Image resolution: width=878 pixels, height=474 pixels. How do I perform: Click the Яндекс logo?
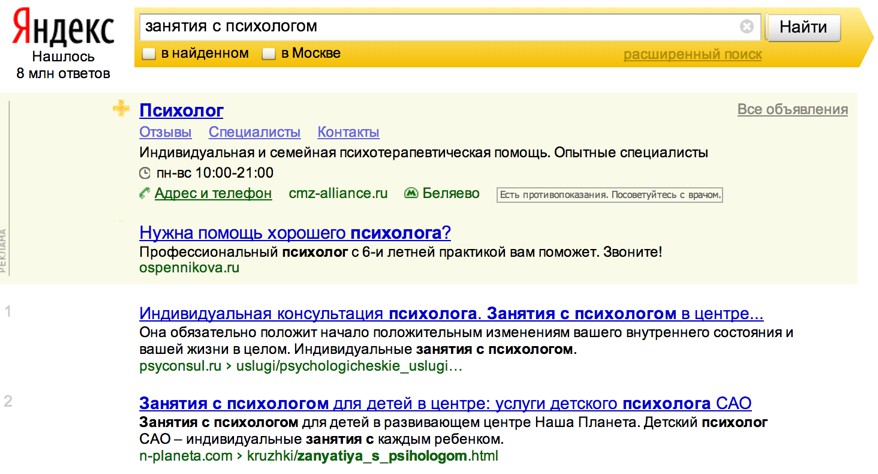tap(63, 28)
